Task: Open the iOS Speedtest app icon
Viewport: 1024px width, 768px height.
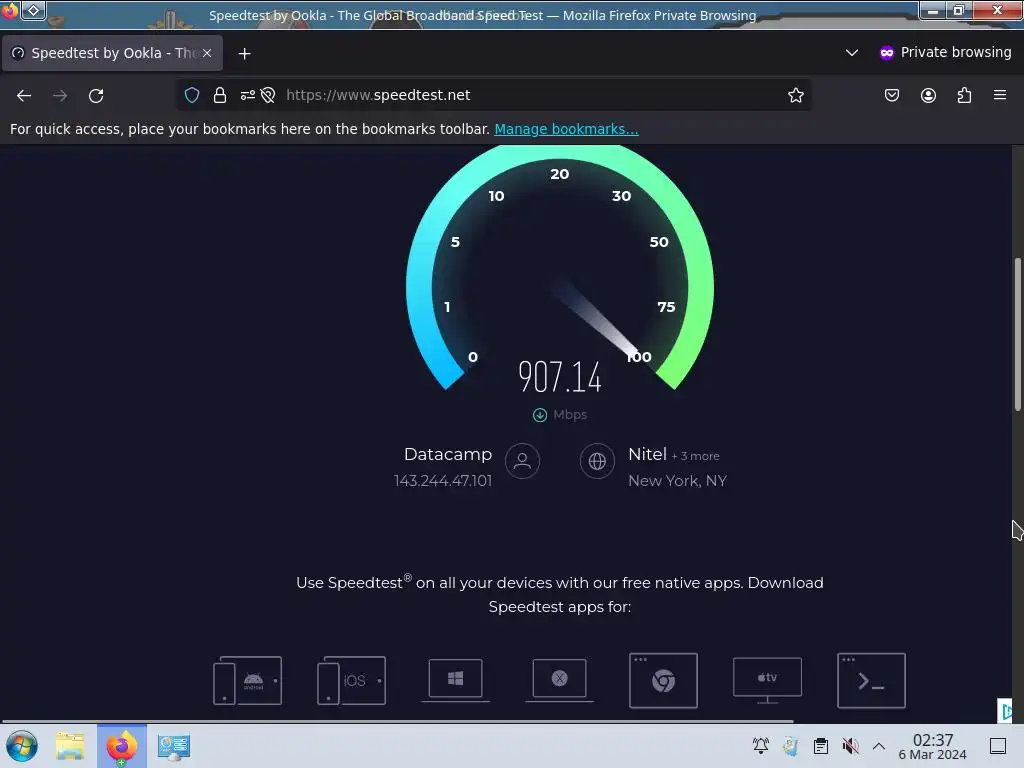Action: (x=351, y=680)
